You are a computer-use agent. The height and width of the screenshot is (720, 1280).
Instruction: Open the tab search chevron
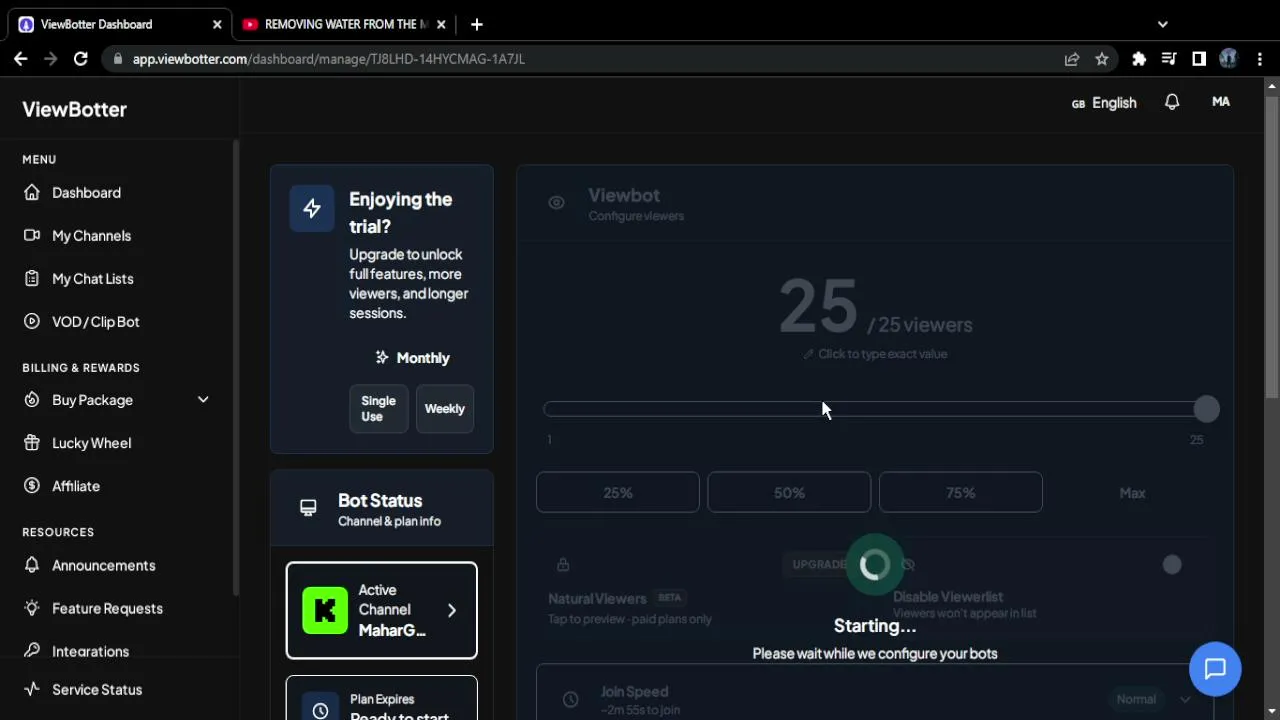(1162, 24)
